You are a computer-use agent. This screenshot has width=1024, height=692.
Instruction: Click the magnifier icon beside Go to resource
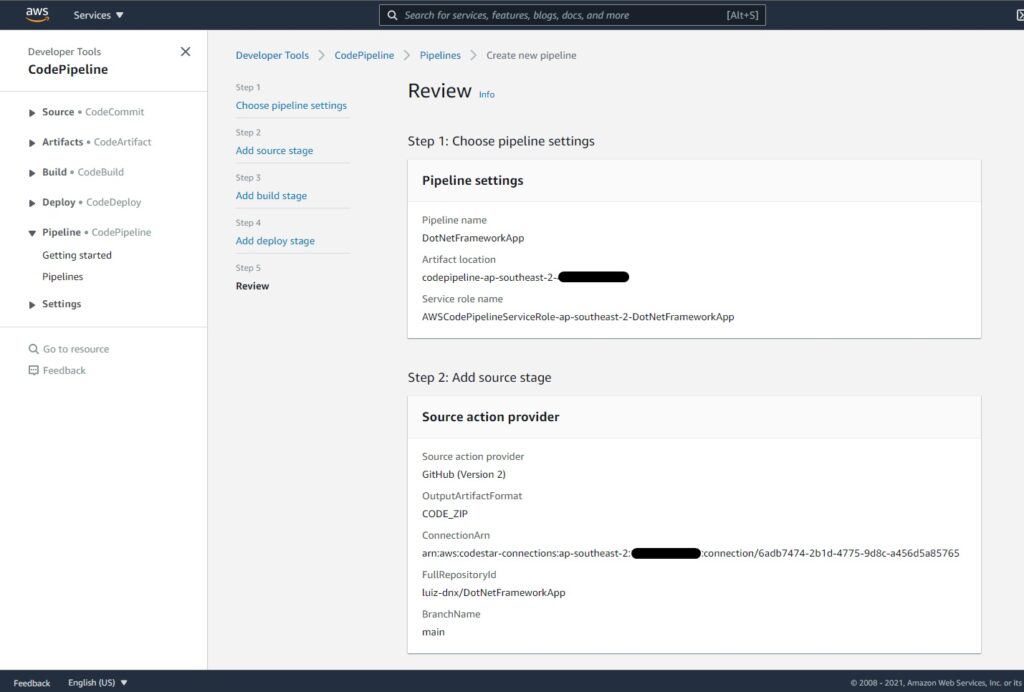point(34,348)
